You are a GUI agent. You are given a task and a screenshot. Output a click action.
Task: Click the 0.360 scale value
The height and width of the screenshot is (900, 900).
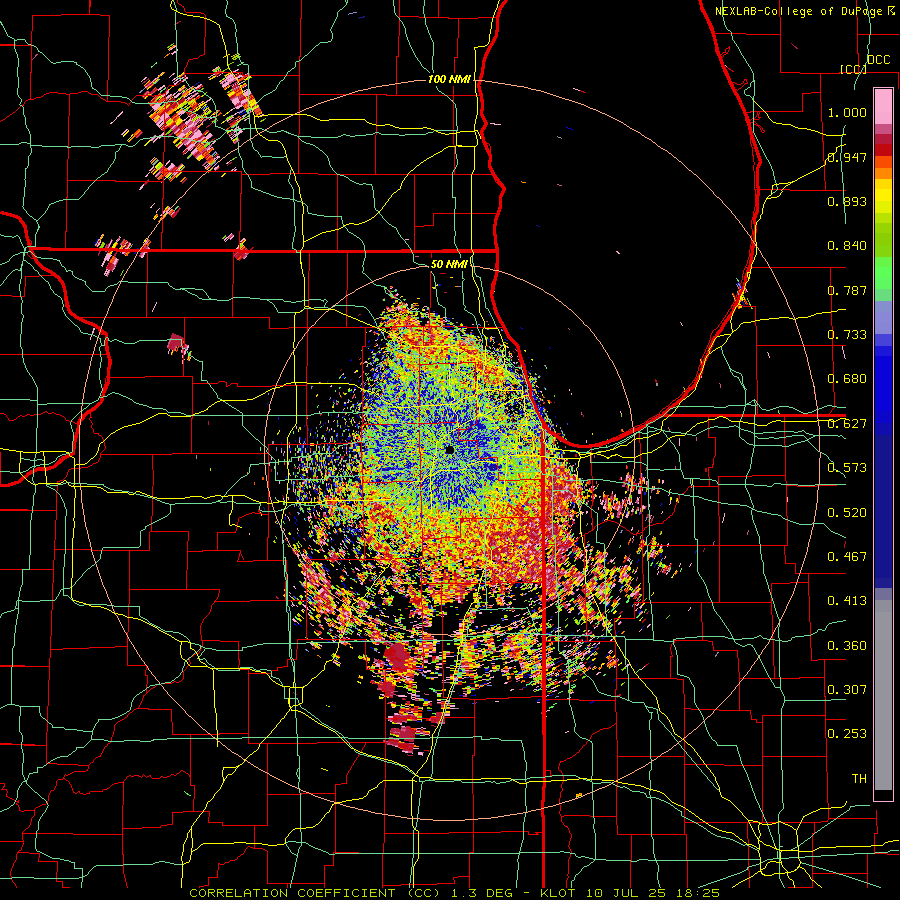click(x=847, y=646)
